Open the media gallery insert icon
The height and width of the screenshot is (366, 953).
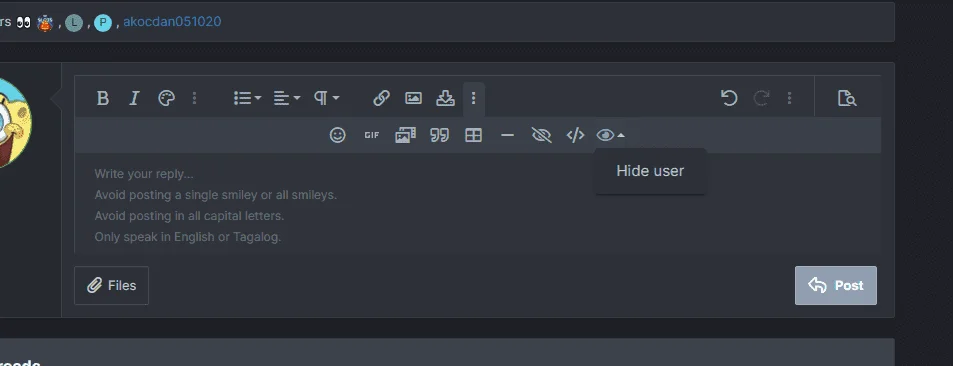pyautogui.click(x=405, y=135)
